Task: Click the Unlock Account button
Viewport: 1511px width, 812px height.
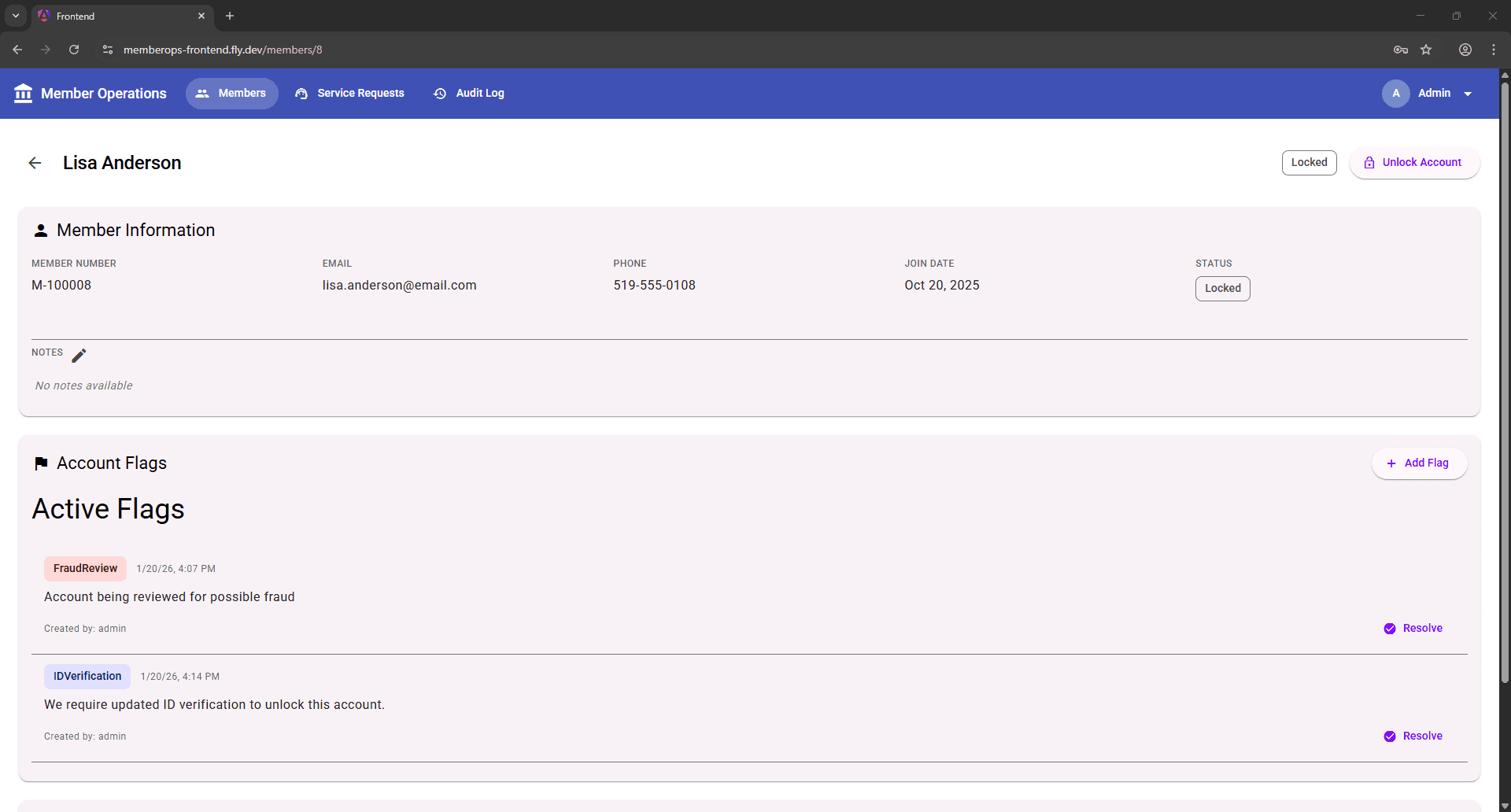Action: click(x=1414, y=162)
